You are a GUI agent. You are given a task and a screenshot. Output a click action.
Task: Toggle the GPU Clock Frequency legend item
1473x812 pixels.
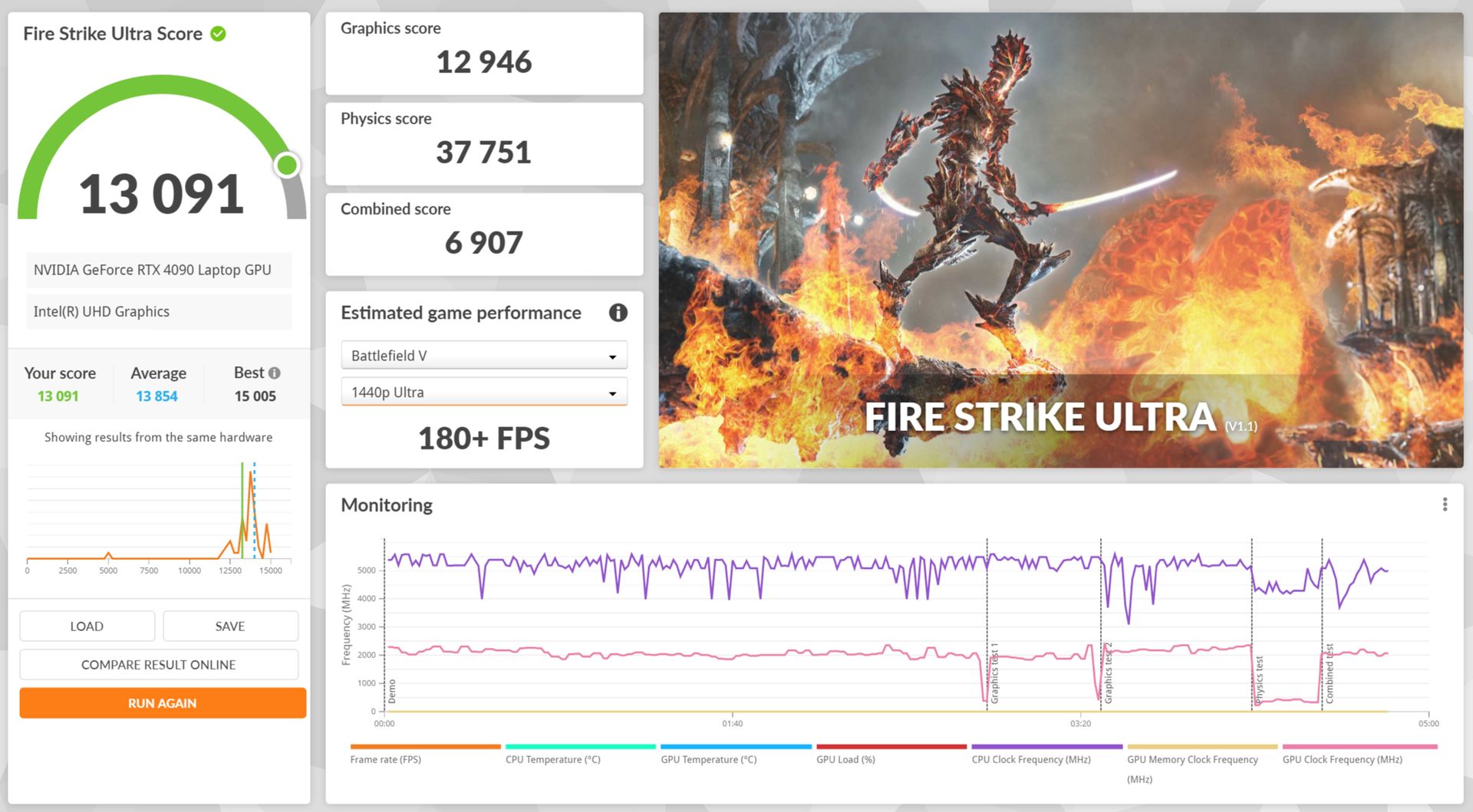(1359, 754)
